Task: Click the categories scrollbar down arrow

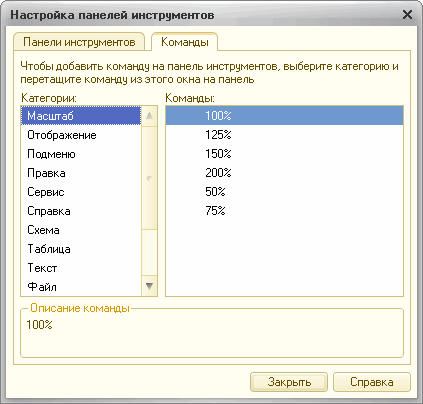Action: tap(149, 286)
